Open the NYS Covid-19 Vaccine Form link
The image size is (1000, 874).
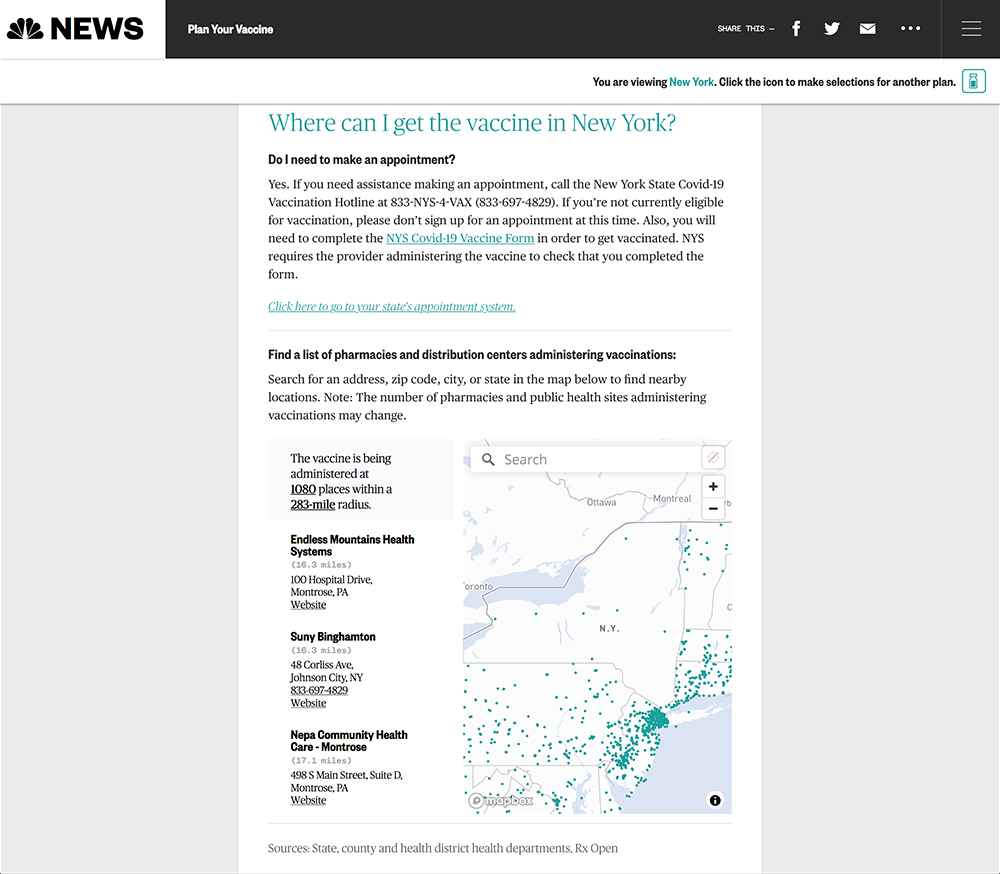pyautogui.click(x=460, y=238)
